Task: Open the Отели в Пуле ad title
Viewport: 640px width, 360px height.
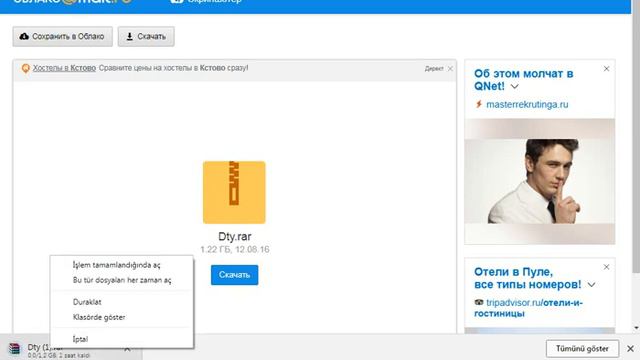Action: coord(527,278)
